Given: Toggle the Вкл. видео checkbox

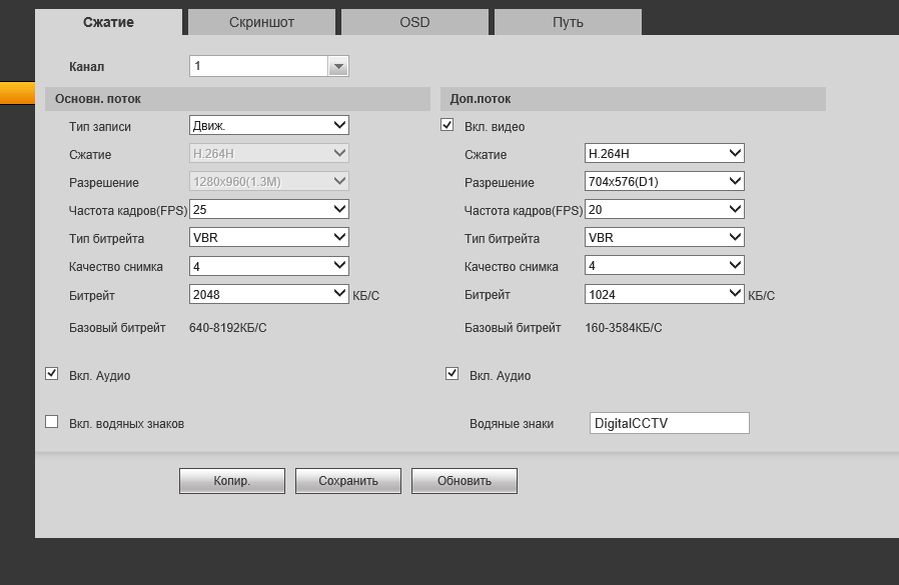Looking at the screenshot, I should pyautogui.click(x=447, y=124).
